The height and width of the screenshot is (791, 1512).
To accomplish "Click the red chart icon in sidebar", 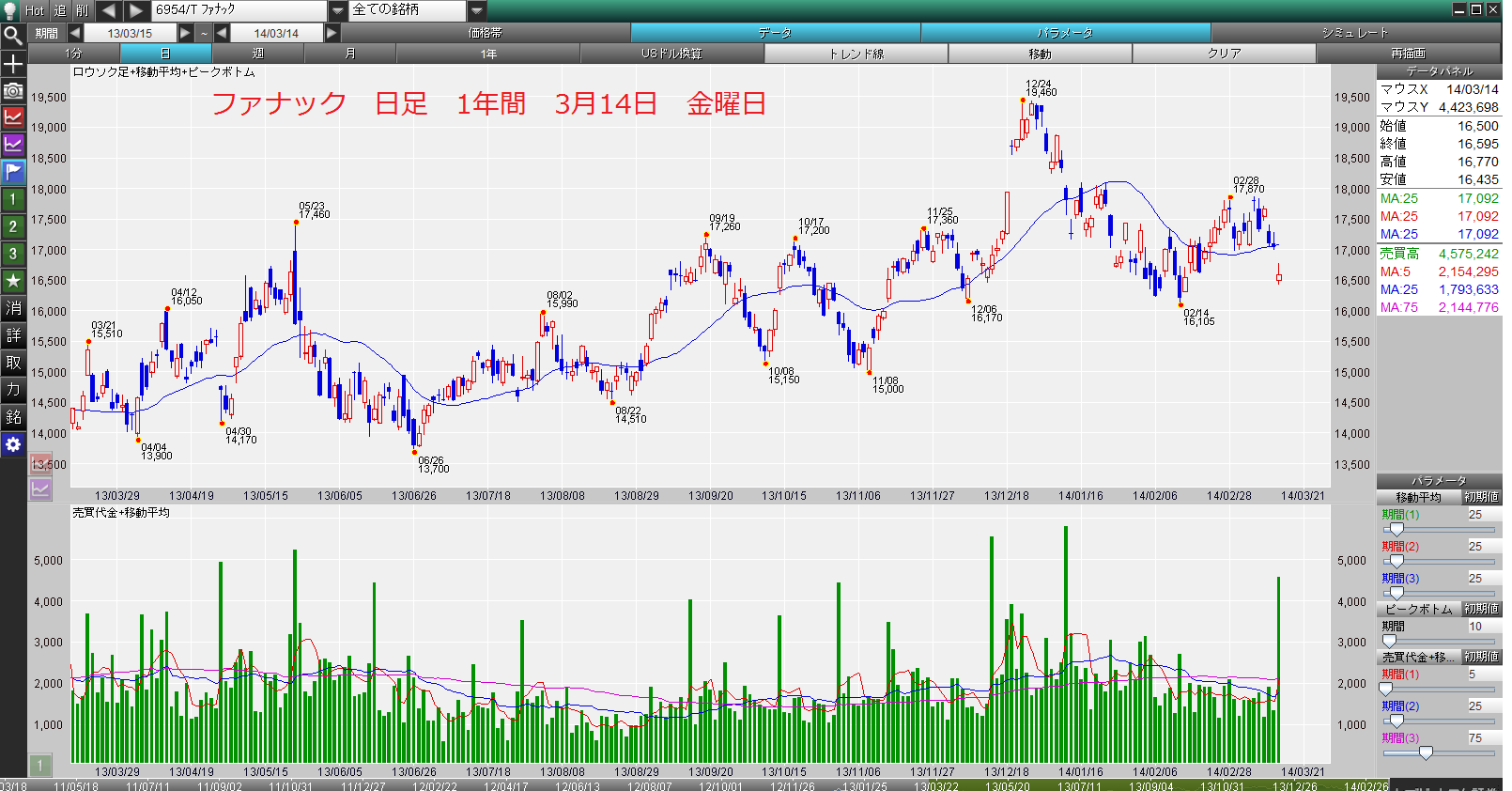I will pyautogui.click(x=13, y=117).
